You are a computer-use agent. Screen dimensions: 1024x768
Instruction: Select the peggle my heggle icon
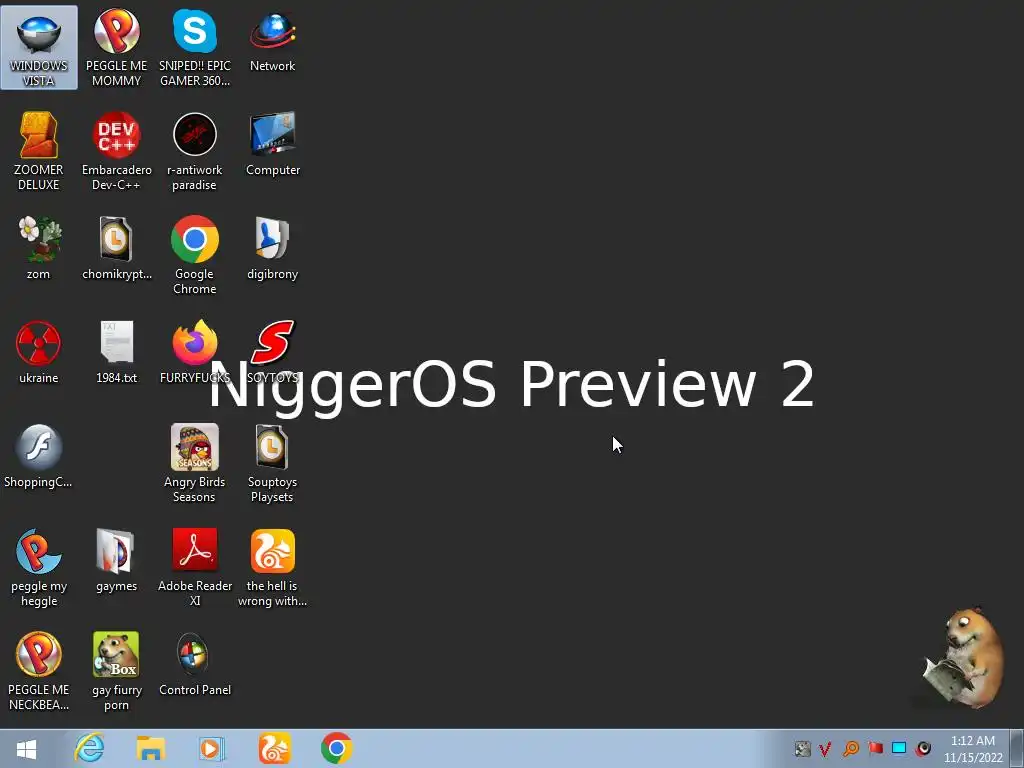(x=39, y=568)
